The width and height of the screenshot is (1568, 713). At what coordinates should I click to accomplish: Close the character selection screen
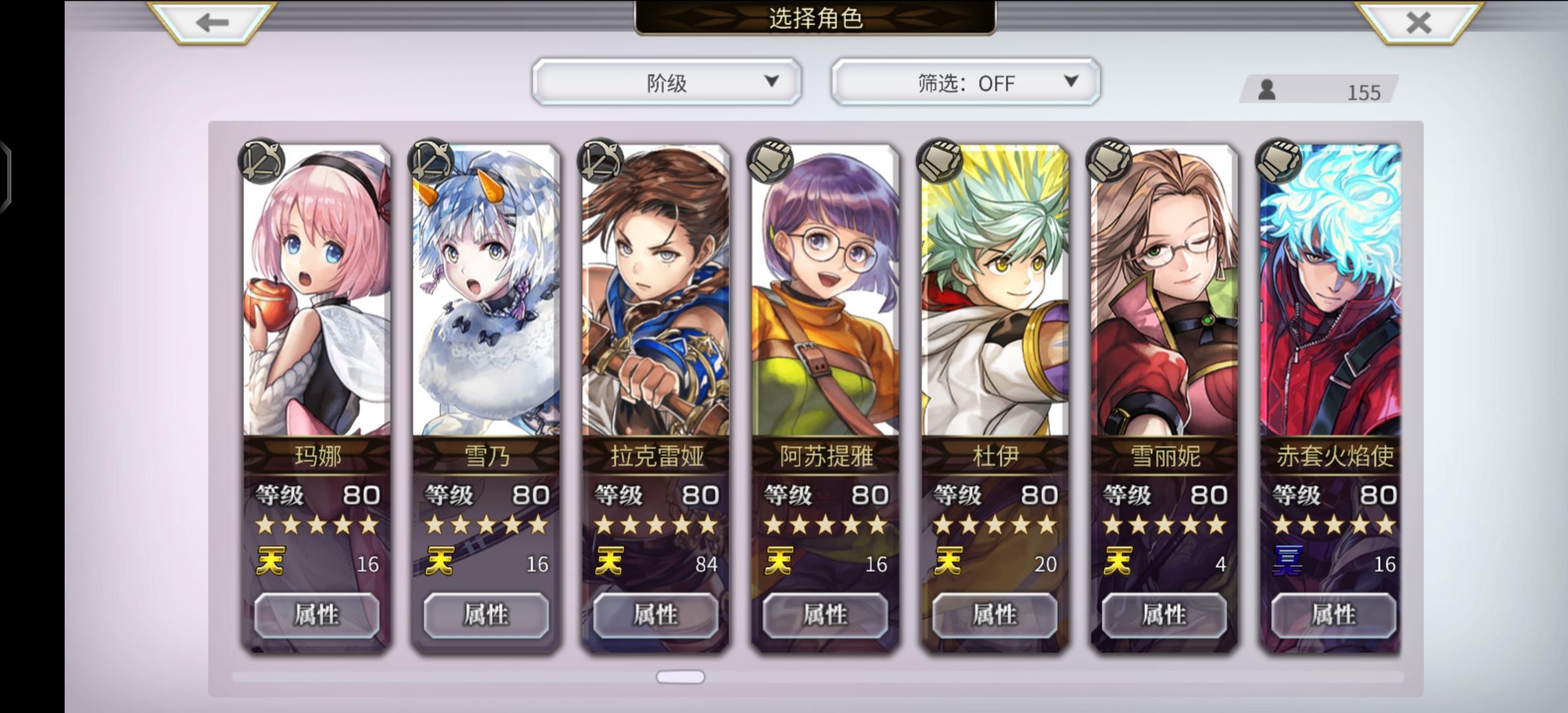pyautogui.click(x=1419, y=22)
